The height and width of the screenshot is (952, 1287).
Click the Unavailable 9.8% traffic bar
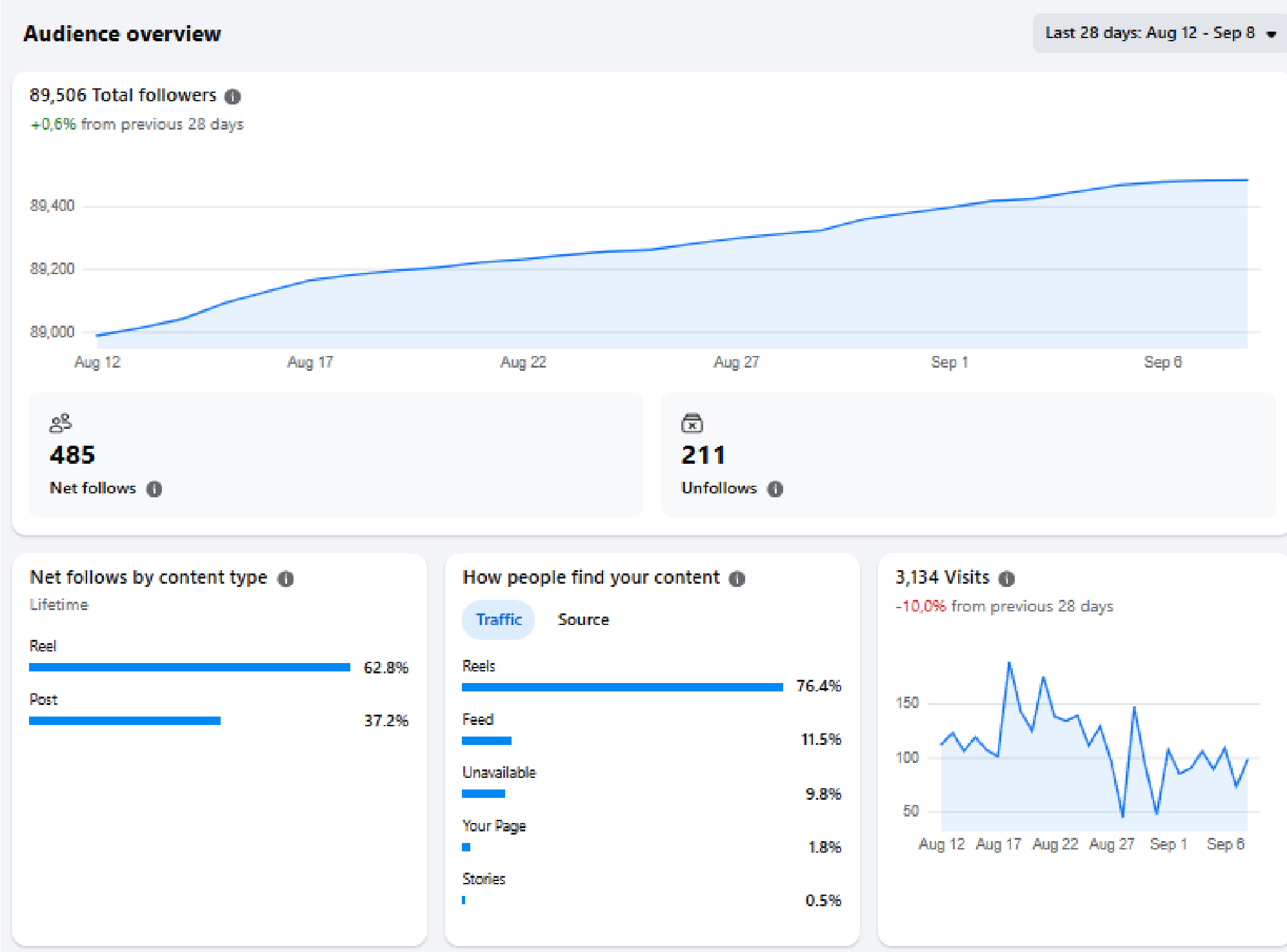click(483, 793)
